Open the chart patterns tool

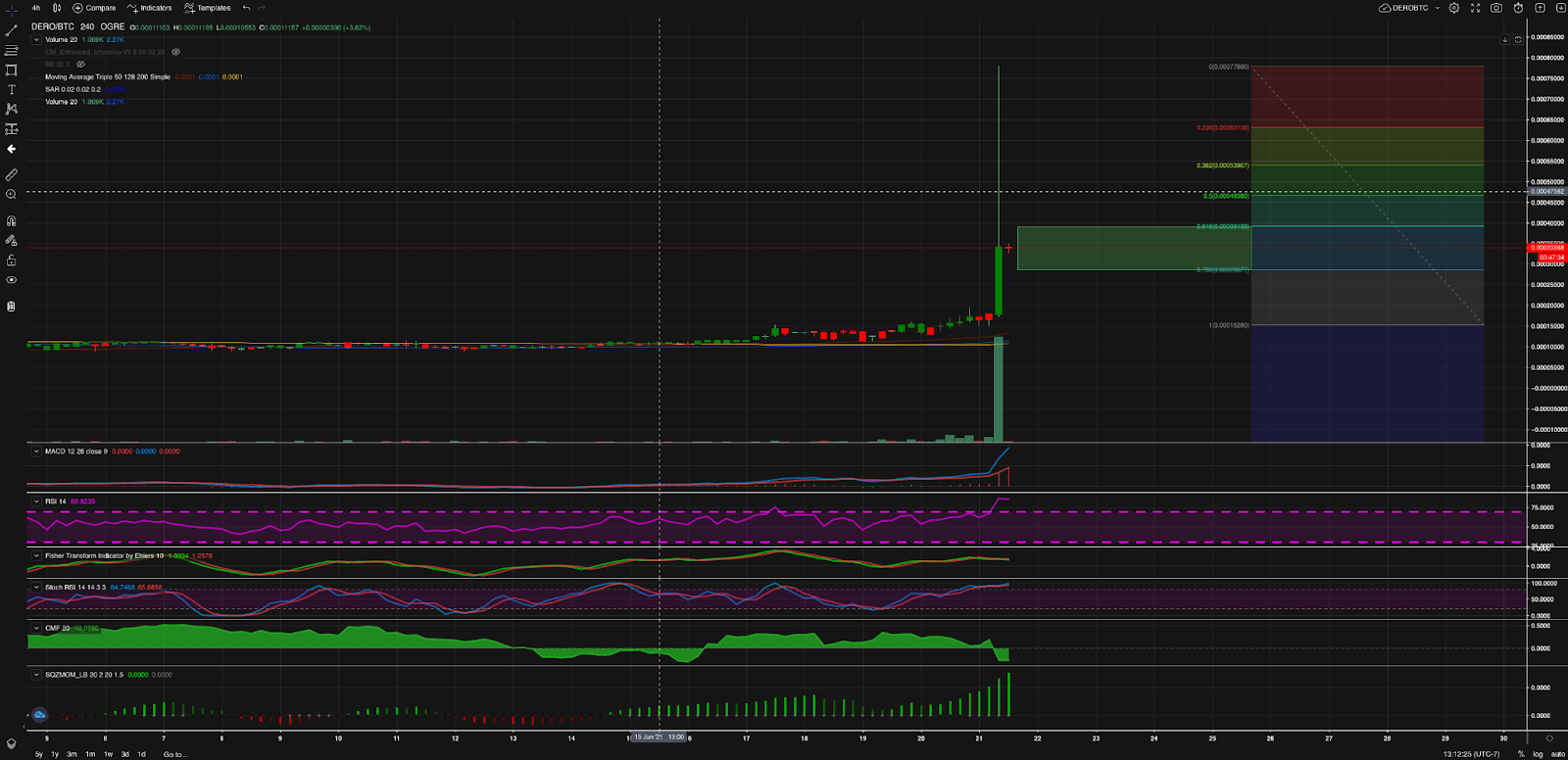click(12, 109)
